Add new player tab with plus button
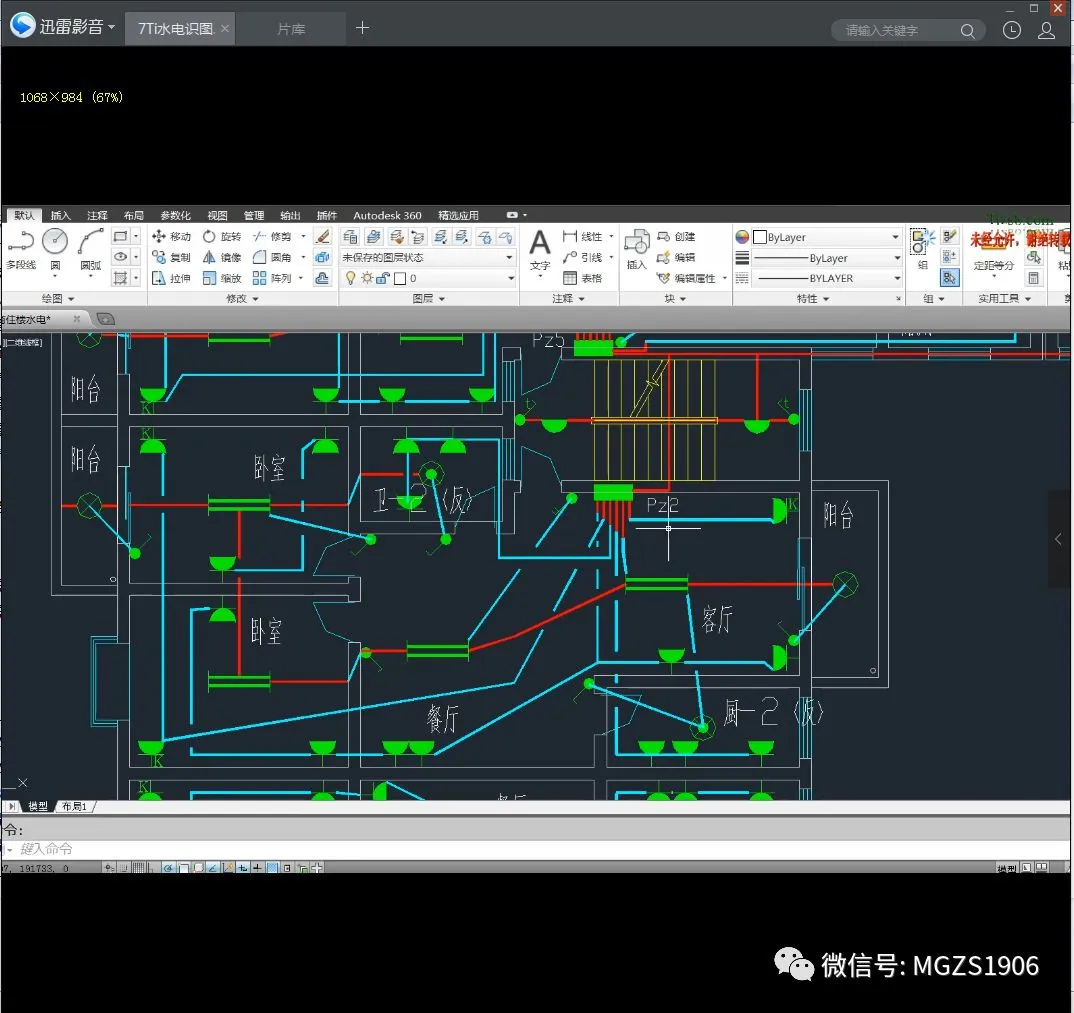The width and height of the screenshot is (1074, 1013). [363, 28]
